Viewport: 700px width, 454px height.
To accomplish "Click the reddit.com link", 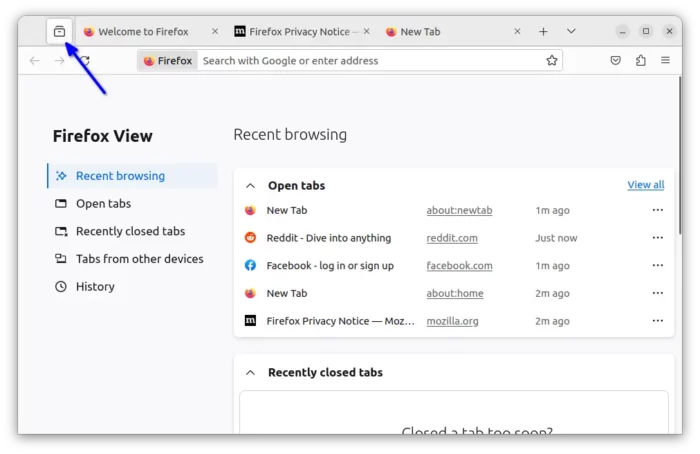I will pos(452,238).
